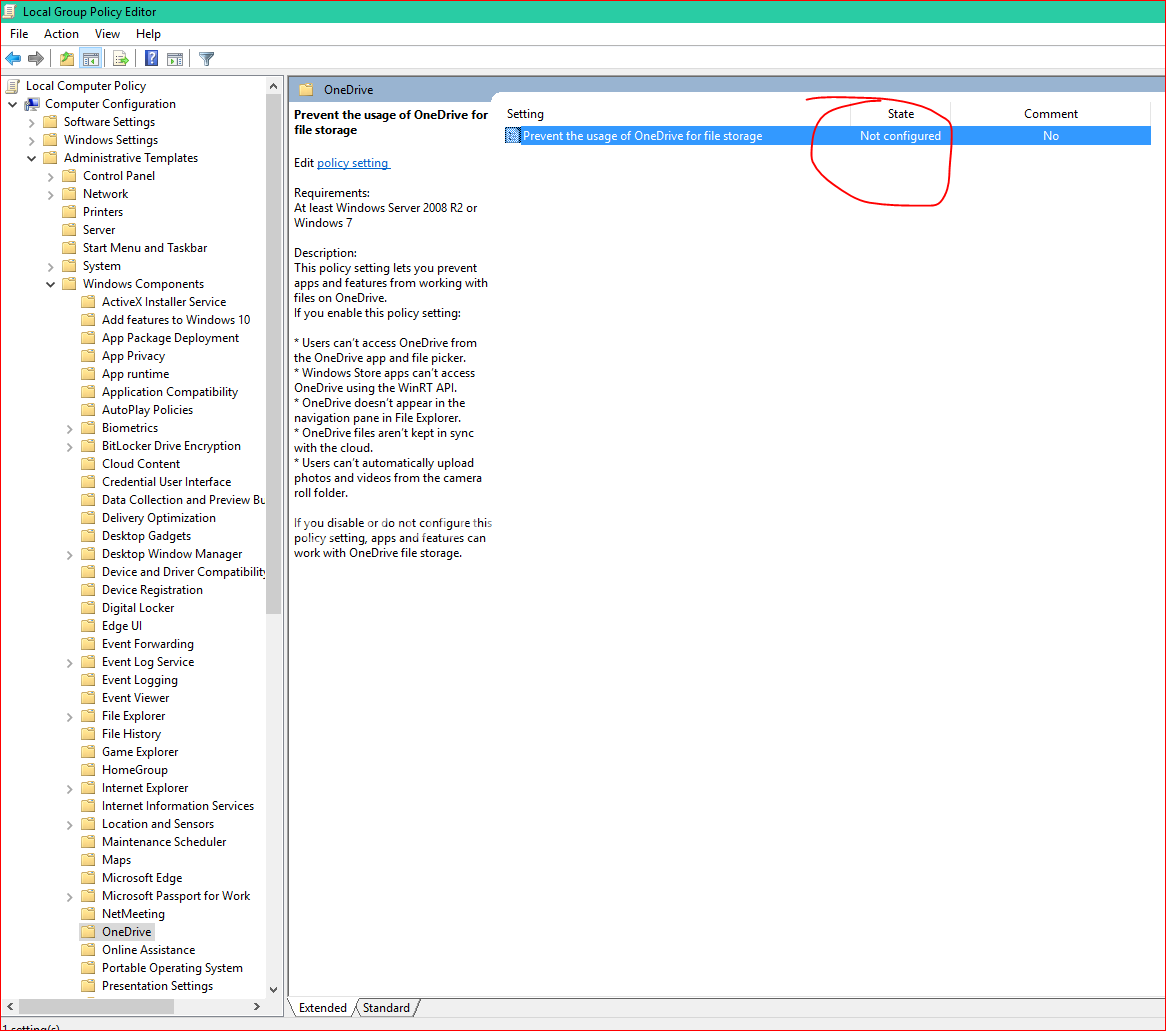
Task: Toggle the Show/Hide Console Tree icon
Action: (91, 59)
